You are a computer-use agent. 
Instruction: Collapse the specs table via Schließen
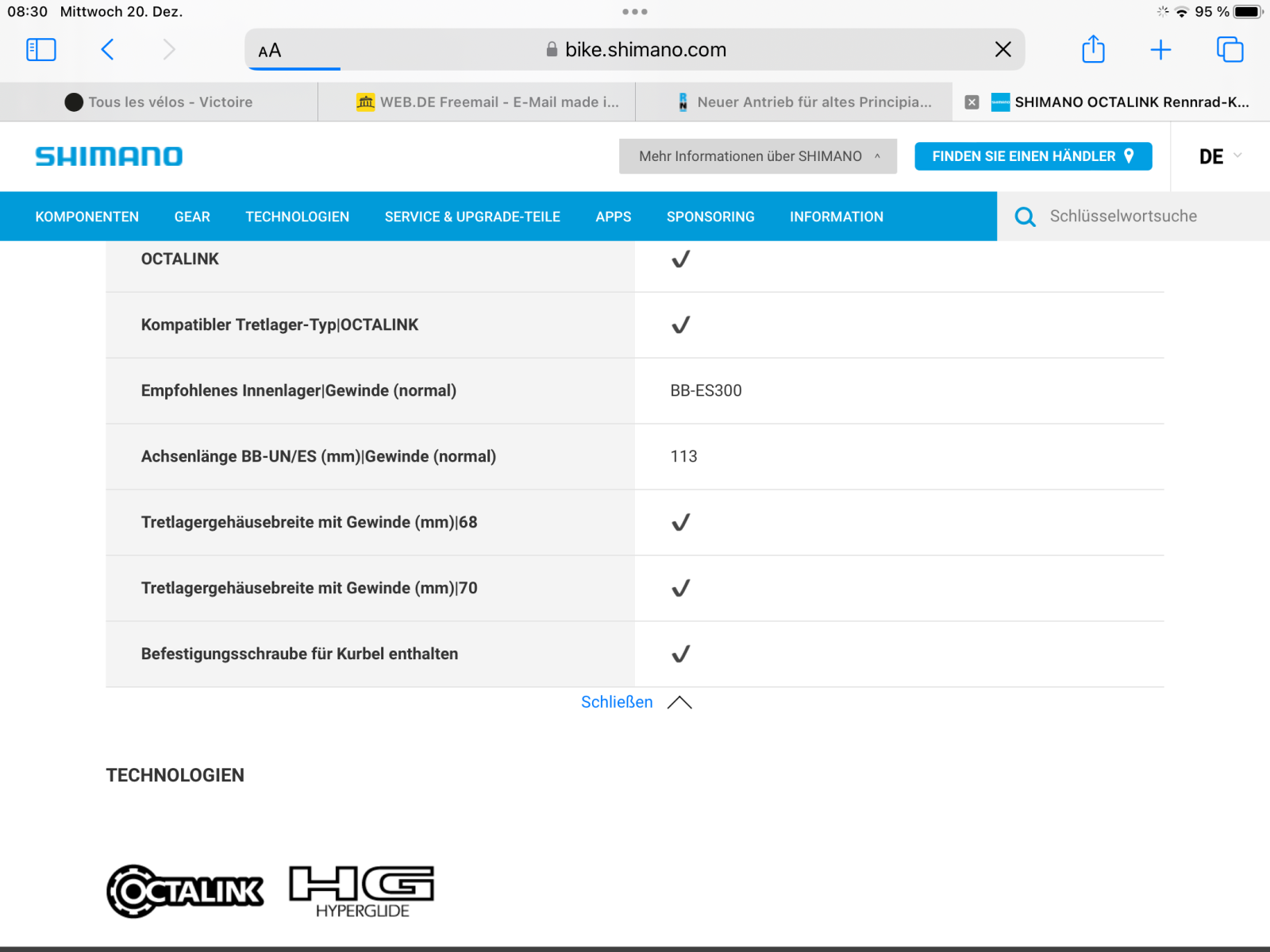click(x=636, y=702)
